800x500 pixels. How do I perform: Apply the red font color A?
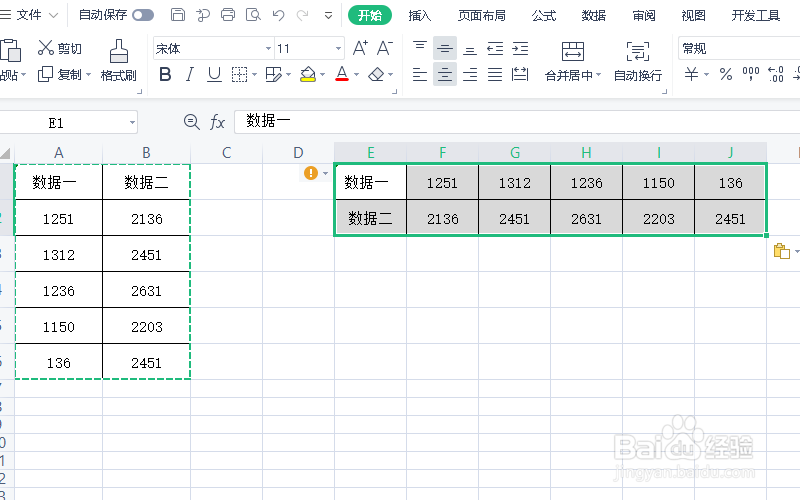point(342,74)
